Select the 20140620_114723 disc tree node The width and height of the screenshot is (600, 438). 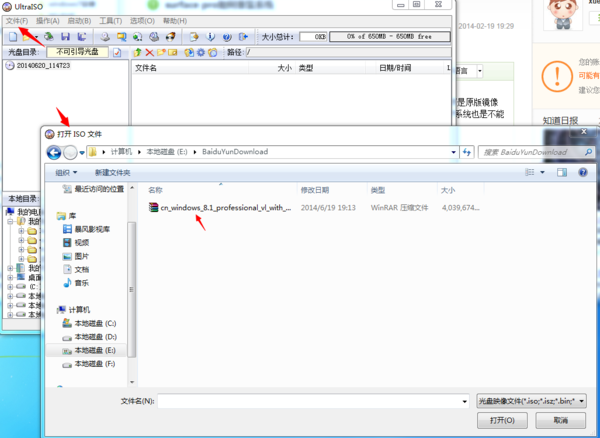[x=43, y=65]
